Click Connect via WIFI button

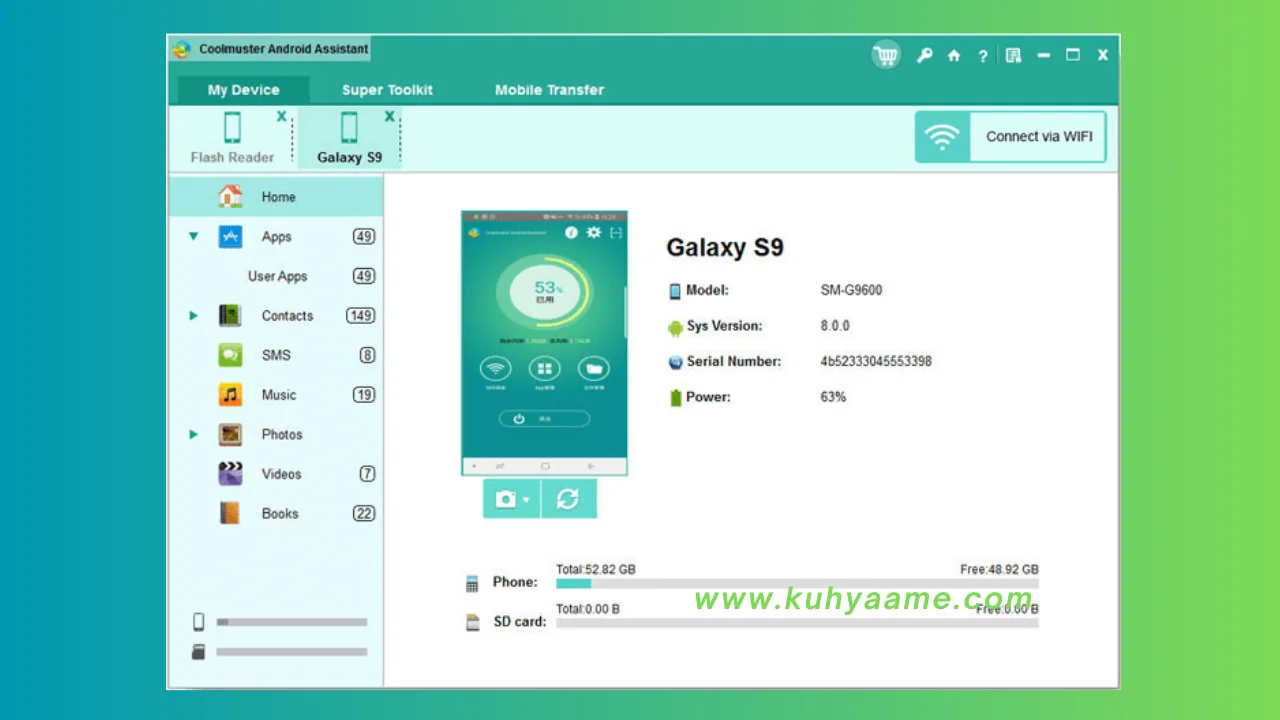[x=1011, y=137]
